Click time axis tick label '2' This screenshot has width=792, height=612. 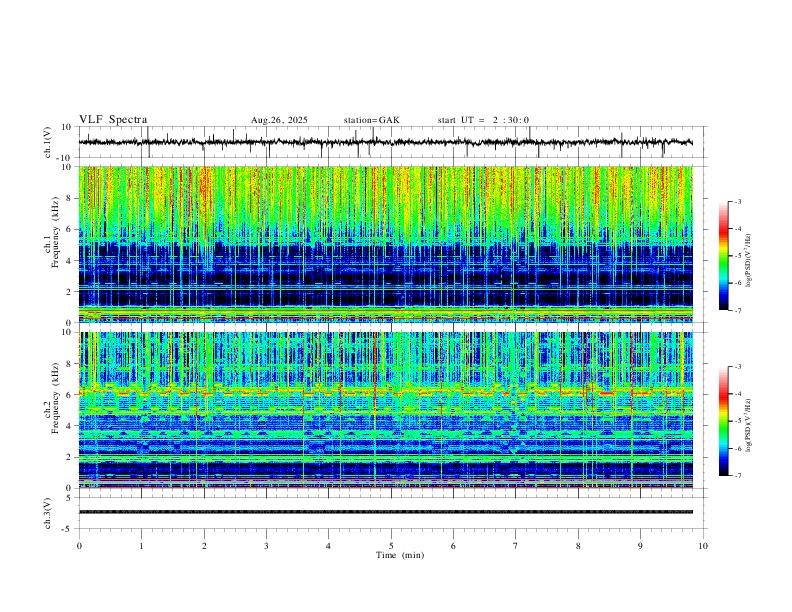204,546
